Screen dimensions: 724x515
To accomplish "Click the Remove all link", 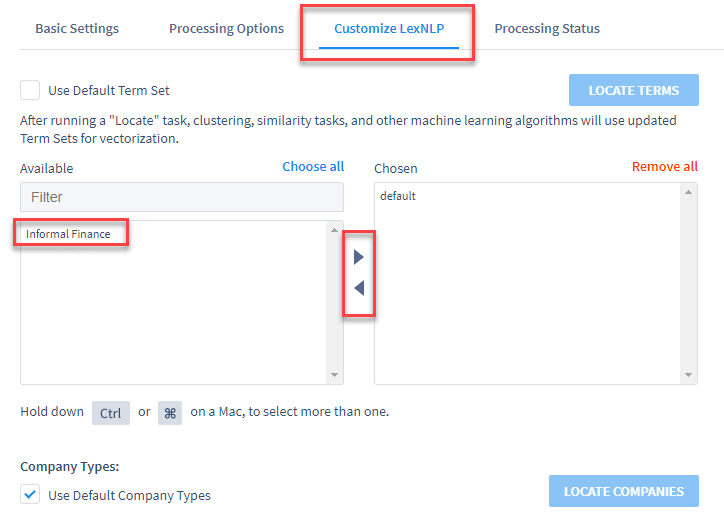I will point(664,166).
